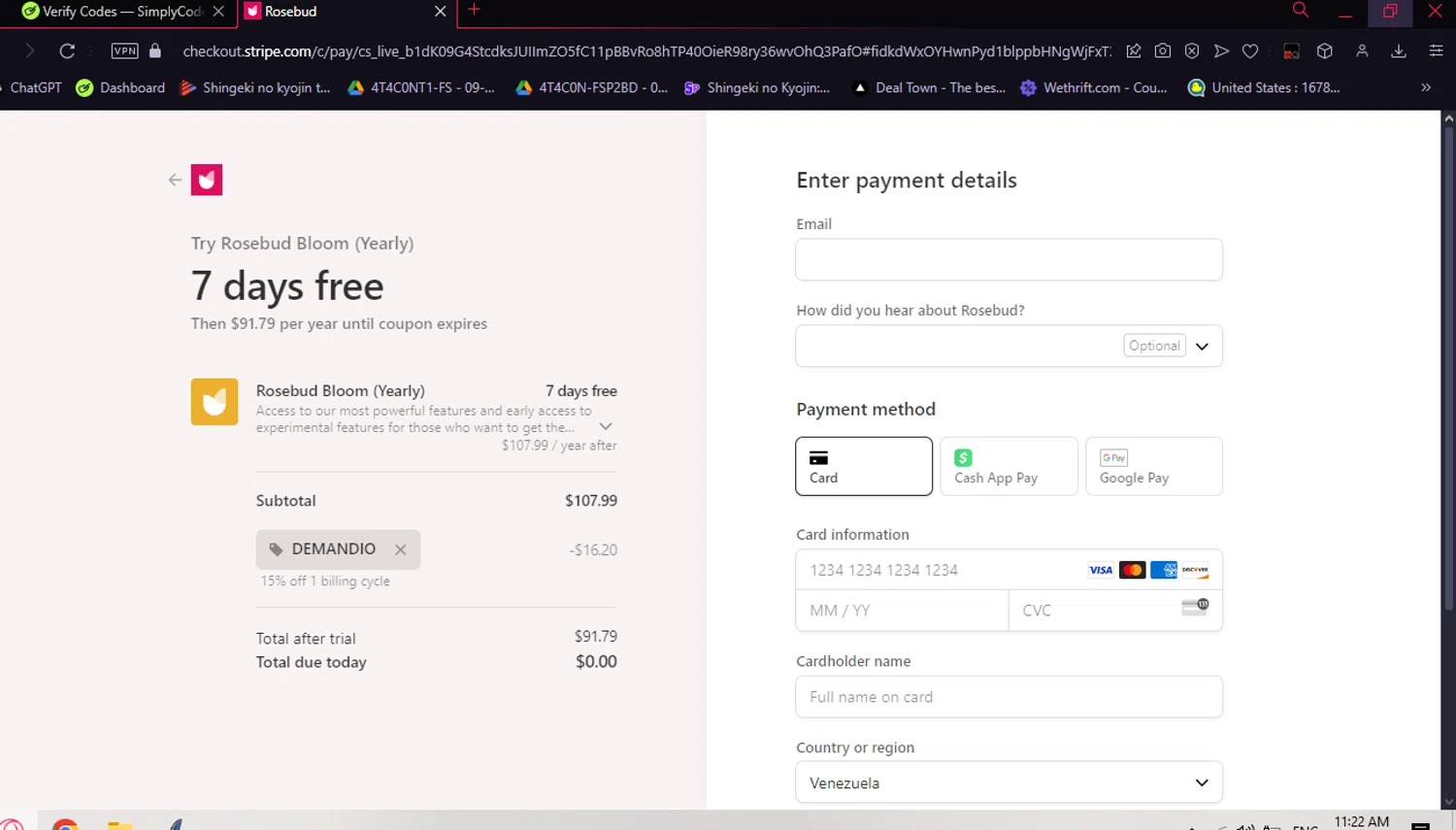Image resolution: width=1456 pixels, height=830 pixels.
Task: Open the extensions cube icon
Action: 1325,50
